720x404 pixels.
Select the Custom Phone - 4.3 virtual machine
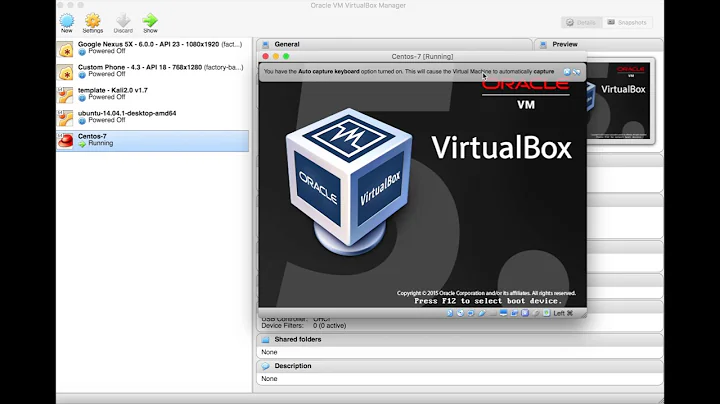pyautogui.click(x=152, y=71)
